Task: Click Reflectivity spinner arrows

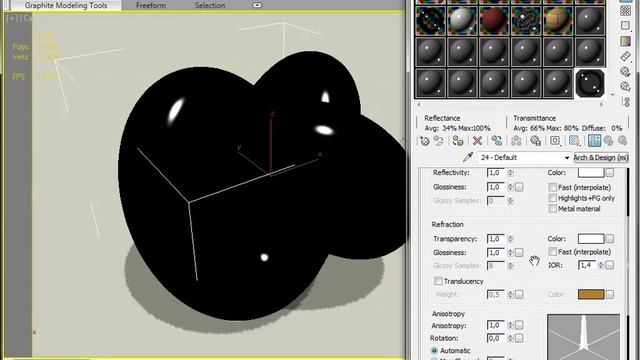Action: pos(510,173)
